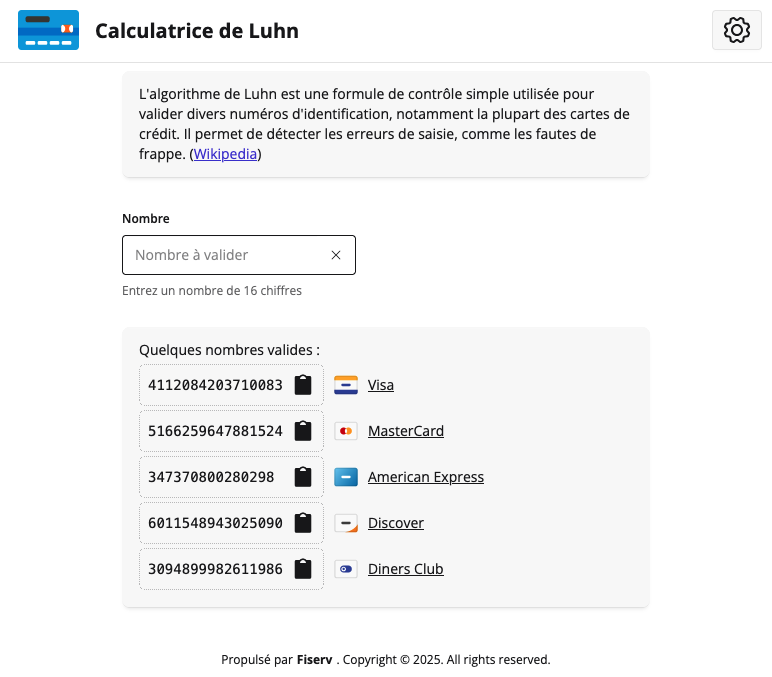The height and width of the screenshot is (677, 772).
Task: Click the American Express brand icon
Action: click(346, 477)
